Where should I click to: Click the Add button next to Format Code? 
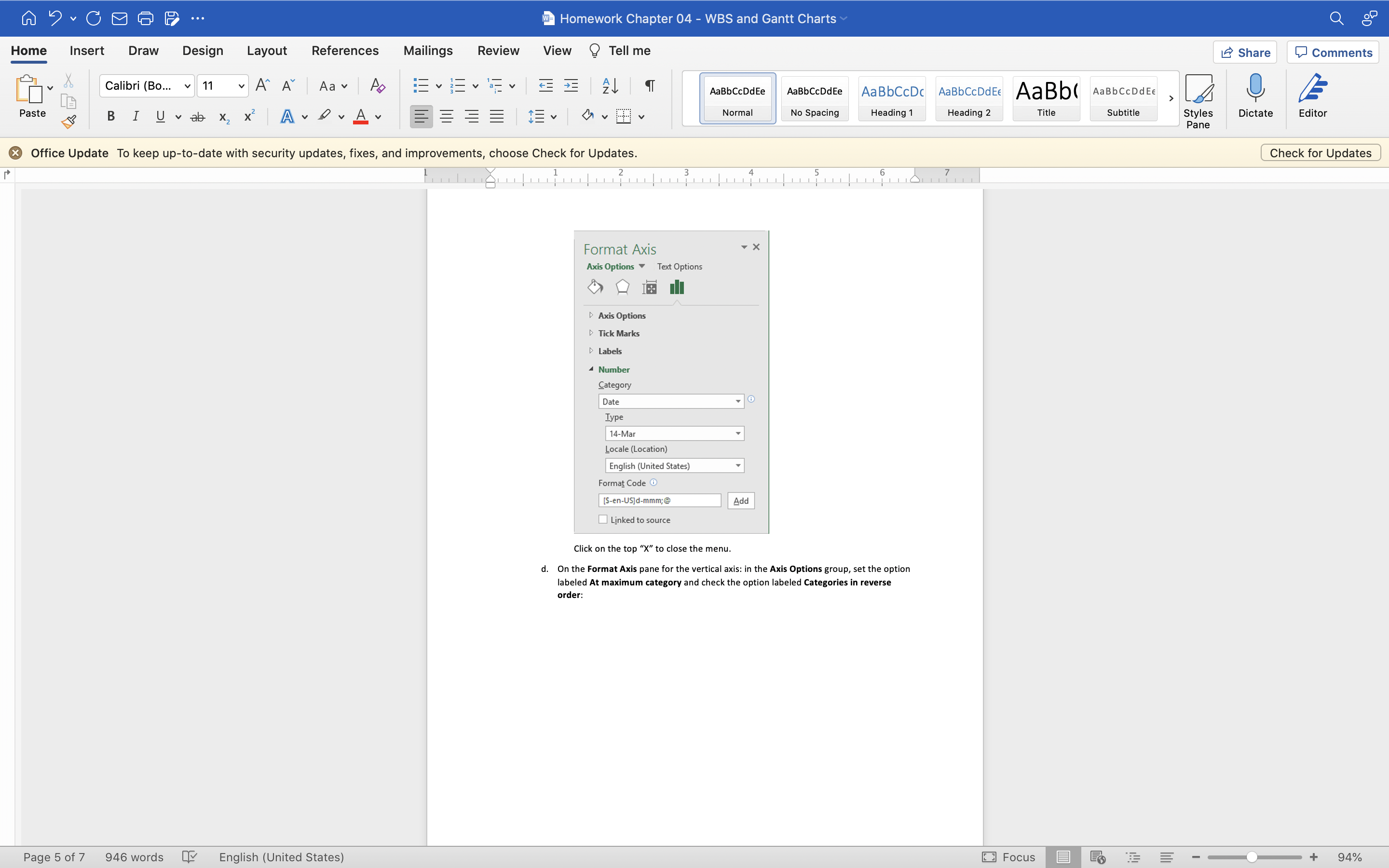tap(741, 500)
